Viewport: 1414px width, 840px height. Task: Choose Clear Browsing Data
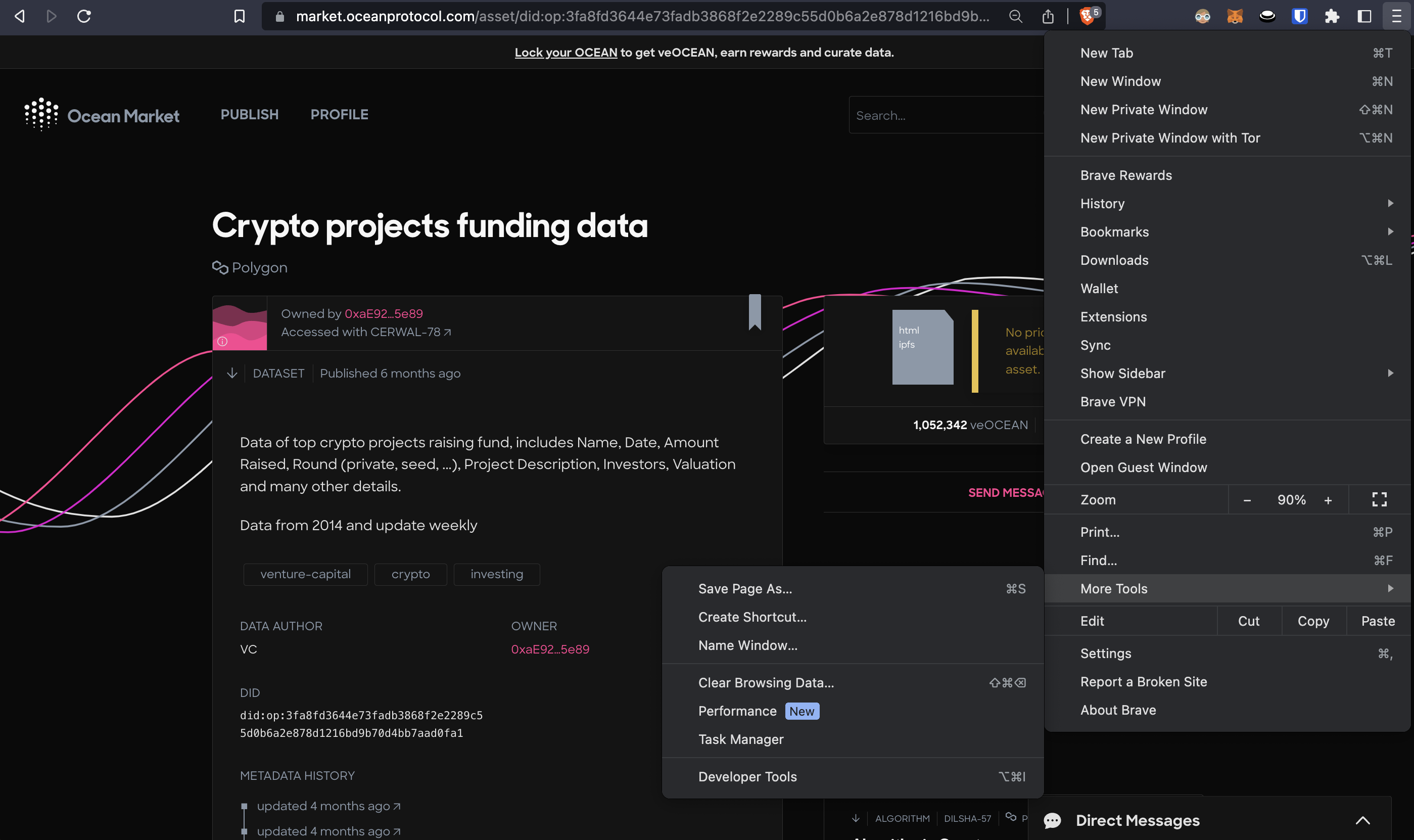pos(853,683)
